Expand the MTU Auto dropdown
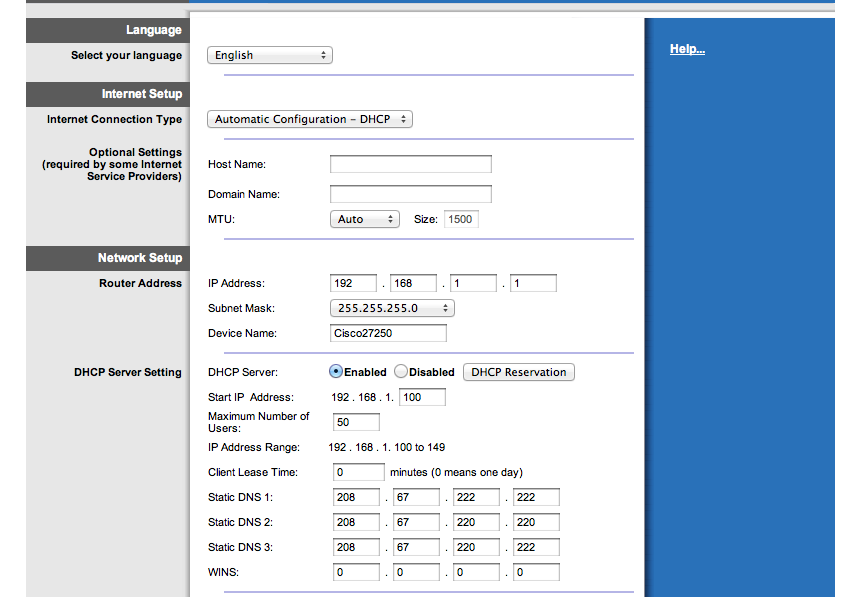The image size is (856, 597). (365, 219)
